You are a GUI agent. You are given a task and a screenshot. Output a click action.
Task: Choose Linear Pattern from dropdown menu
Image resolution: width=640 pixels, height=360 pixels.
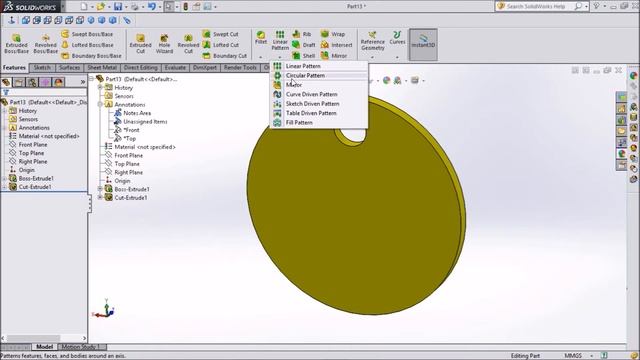click(319, 66)
